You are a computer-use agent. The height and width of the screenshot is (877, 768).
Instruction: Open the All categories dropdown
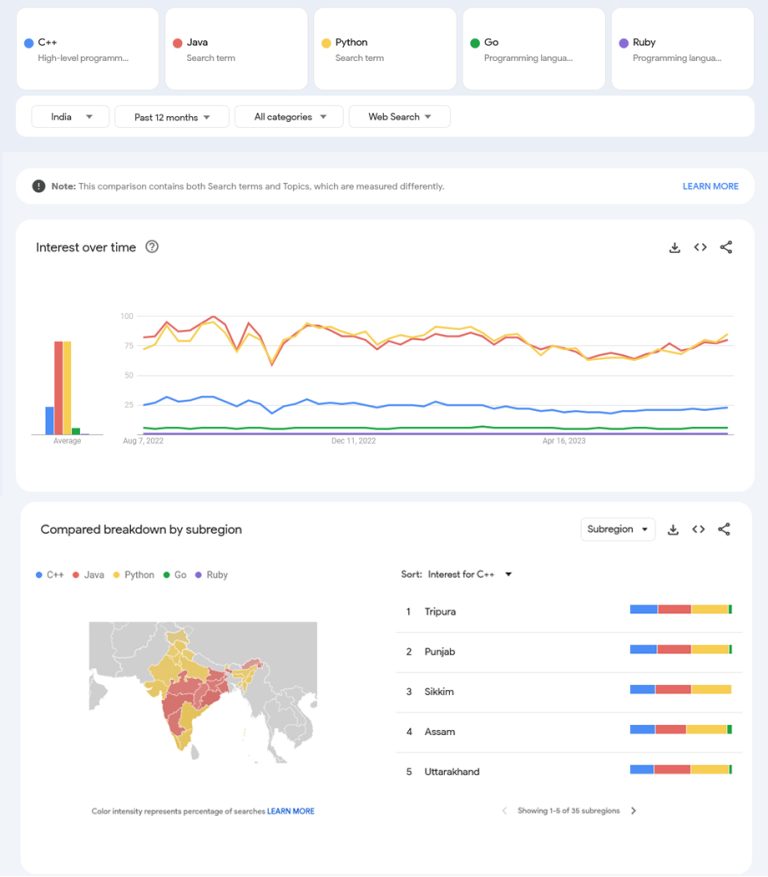(x=289, y=117)
